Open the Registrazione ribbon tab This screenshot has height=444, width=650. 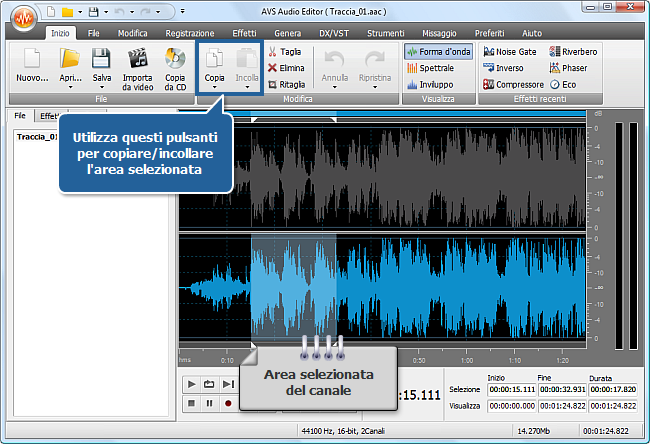point(190,33)
